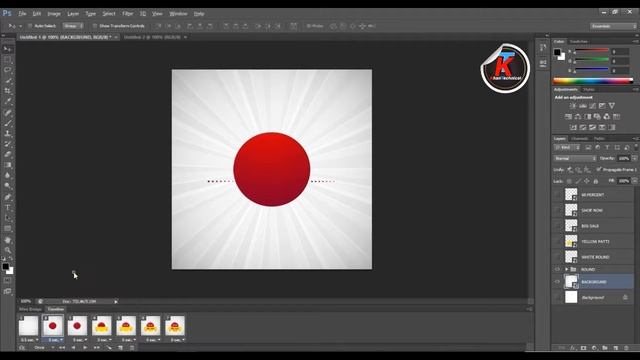640x360 pixels.
Task: Show the YELLOW PATTI layer
Action: click(557, 241)
